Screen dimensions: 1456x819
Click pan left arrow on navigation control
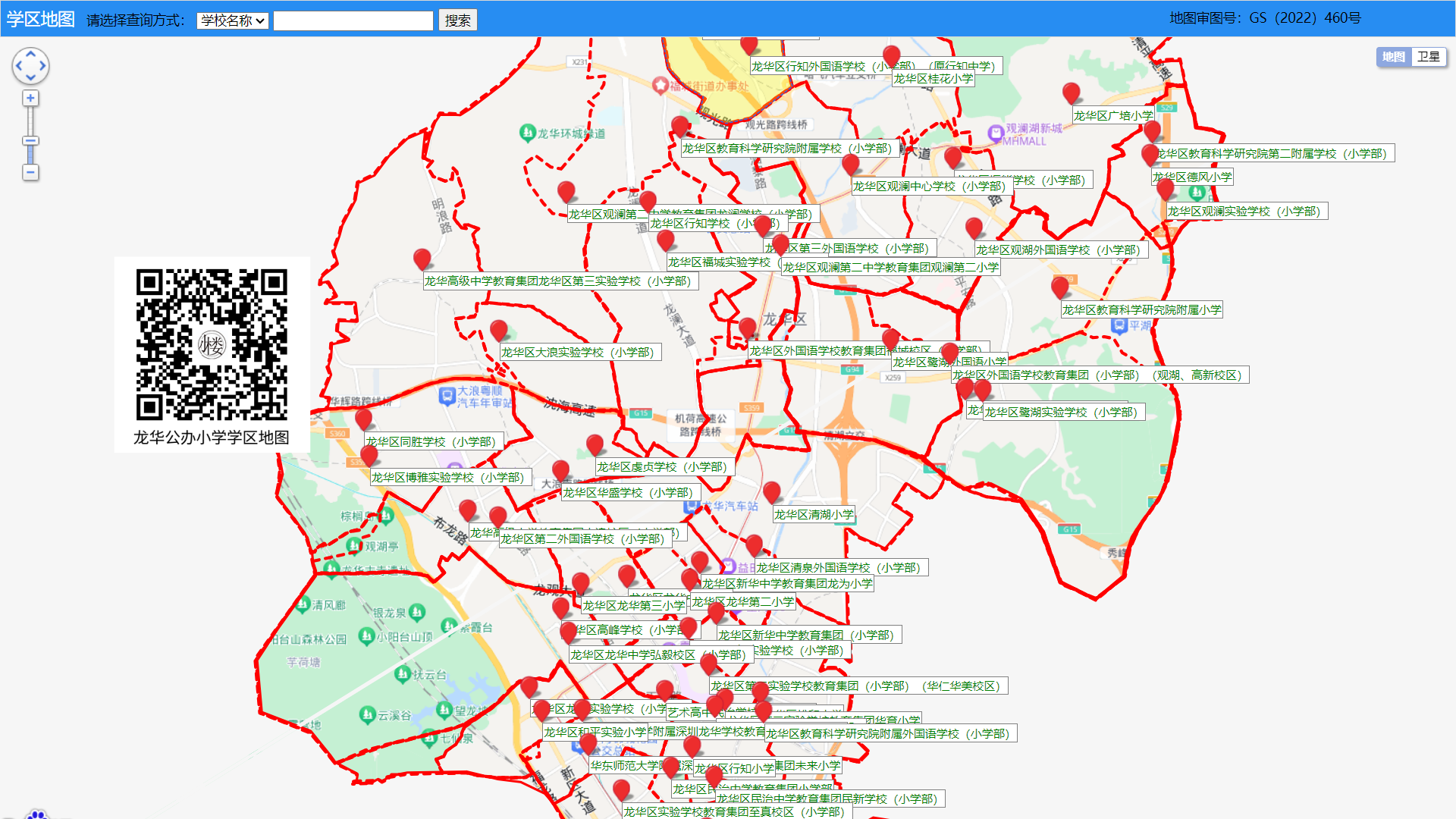19,66
